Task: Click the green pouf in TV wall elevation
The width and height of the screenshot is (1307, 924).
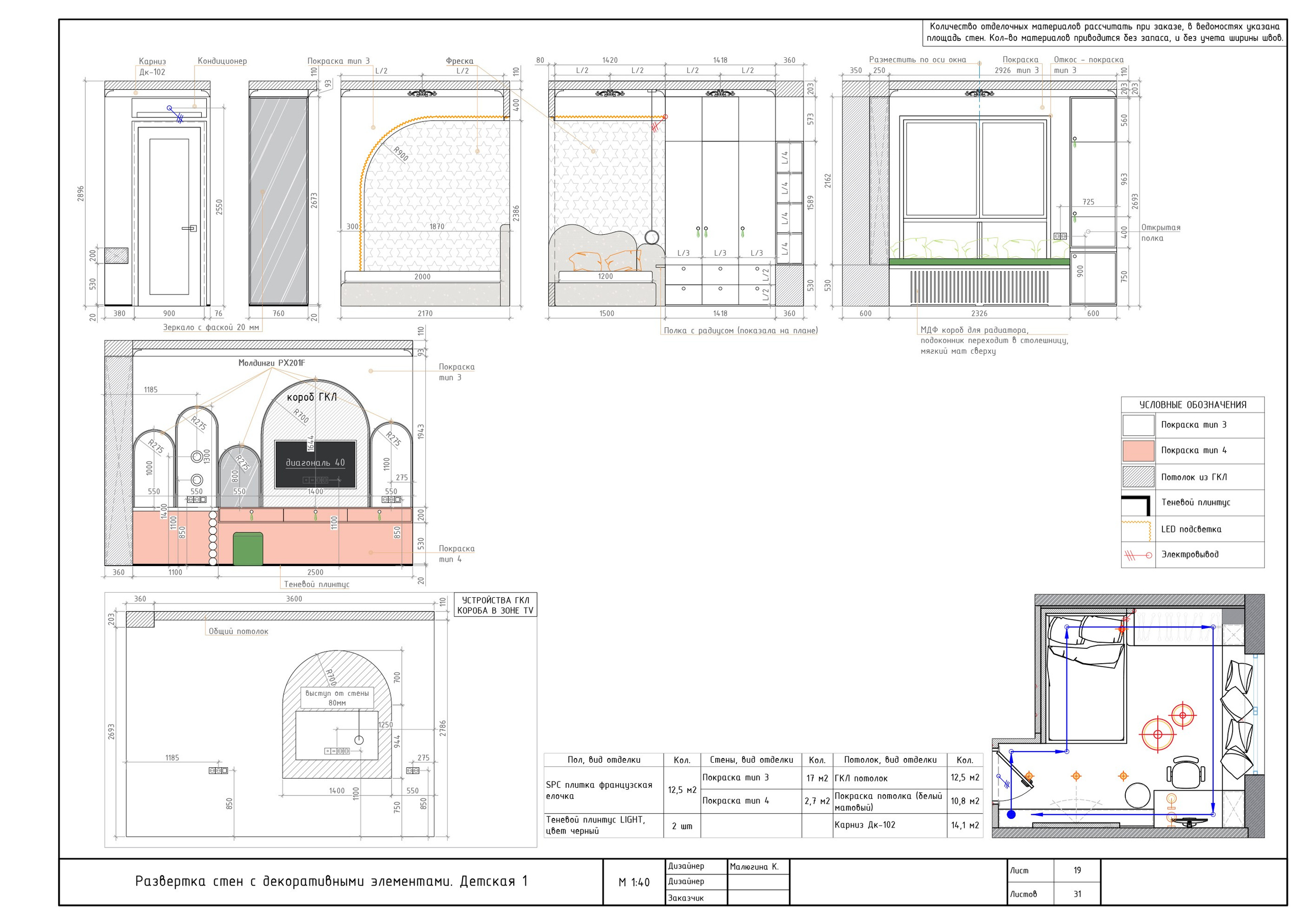Action: pyautogui.click(x=248, y=549)
